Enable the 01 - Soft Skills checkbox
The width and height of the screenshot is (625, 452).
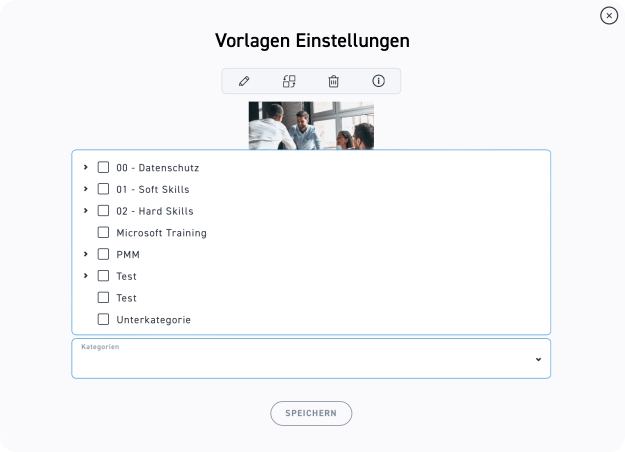tap(103, 189)
